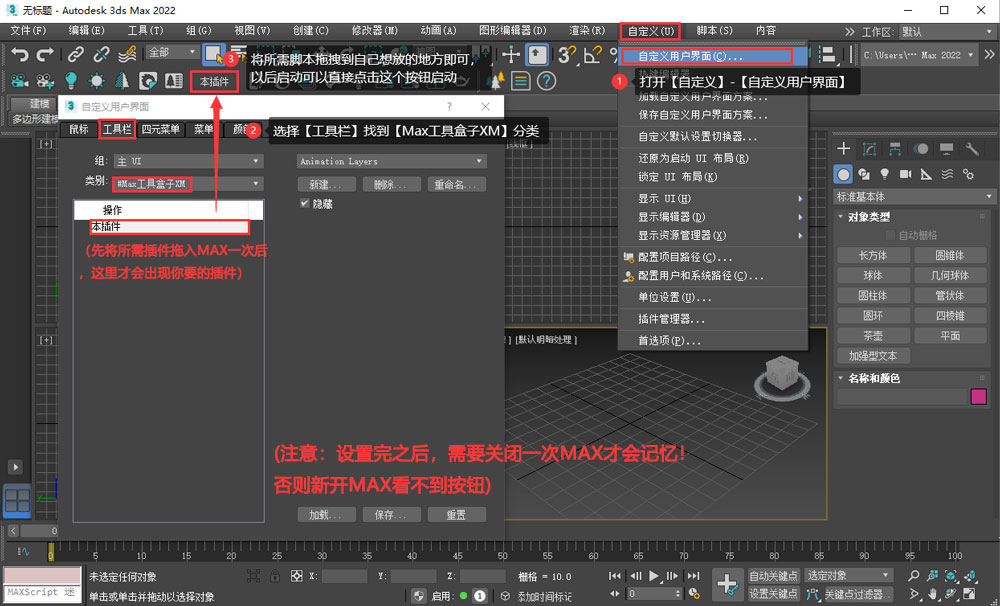The height and width of the screenshot is (606, 1000).
Task: Open the Create tab plus icon in command panel
Action: coord(844,149)
